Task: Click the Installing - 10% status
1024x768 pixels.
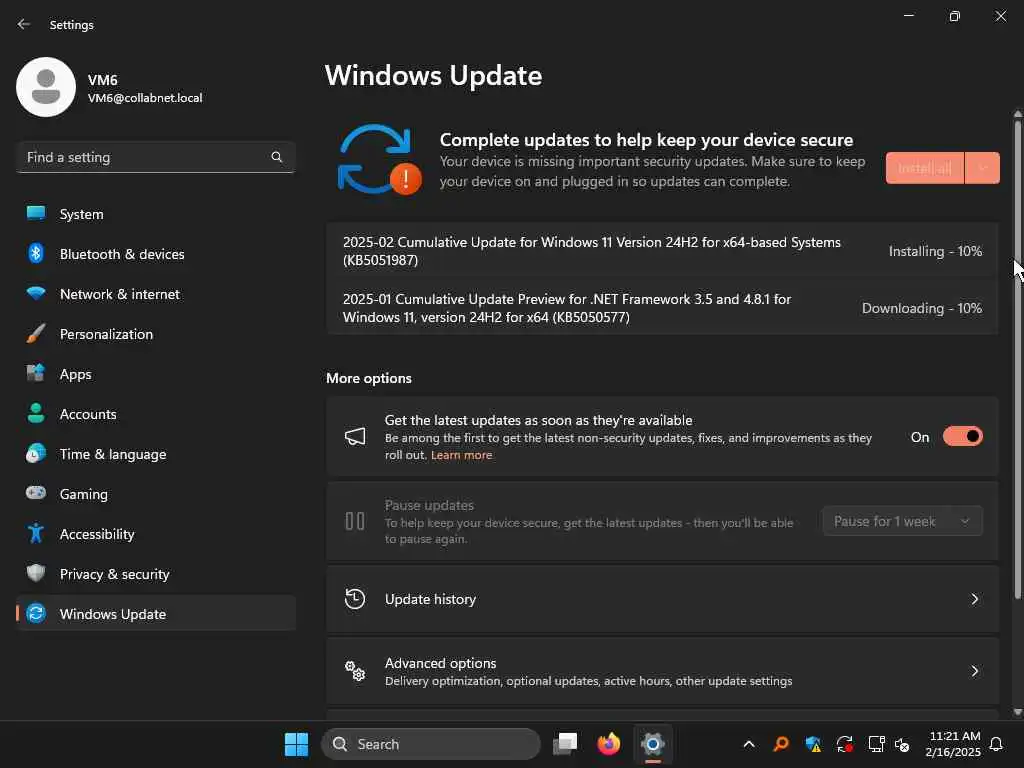Action: point(935,251)
